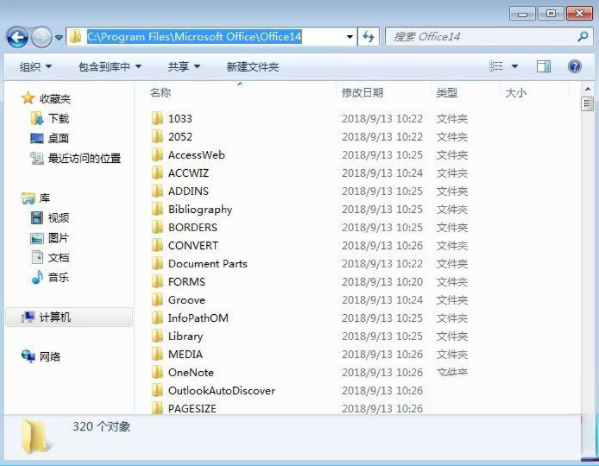Sort by the 大小 column header
599x466 pixels.
(x=516, y=92)
